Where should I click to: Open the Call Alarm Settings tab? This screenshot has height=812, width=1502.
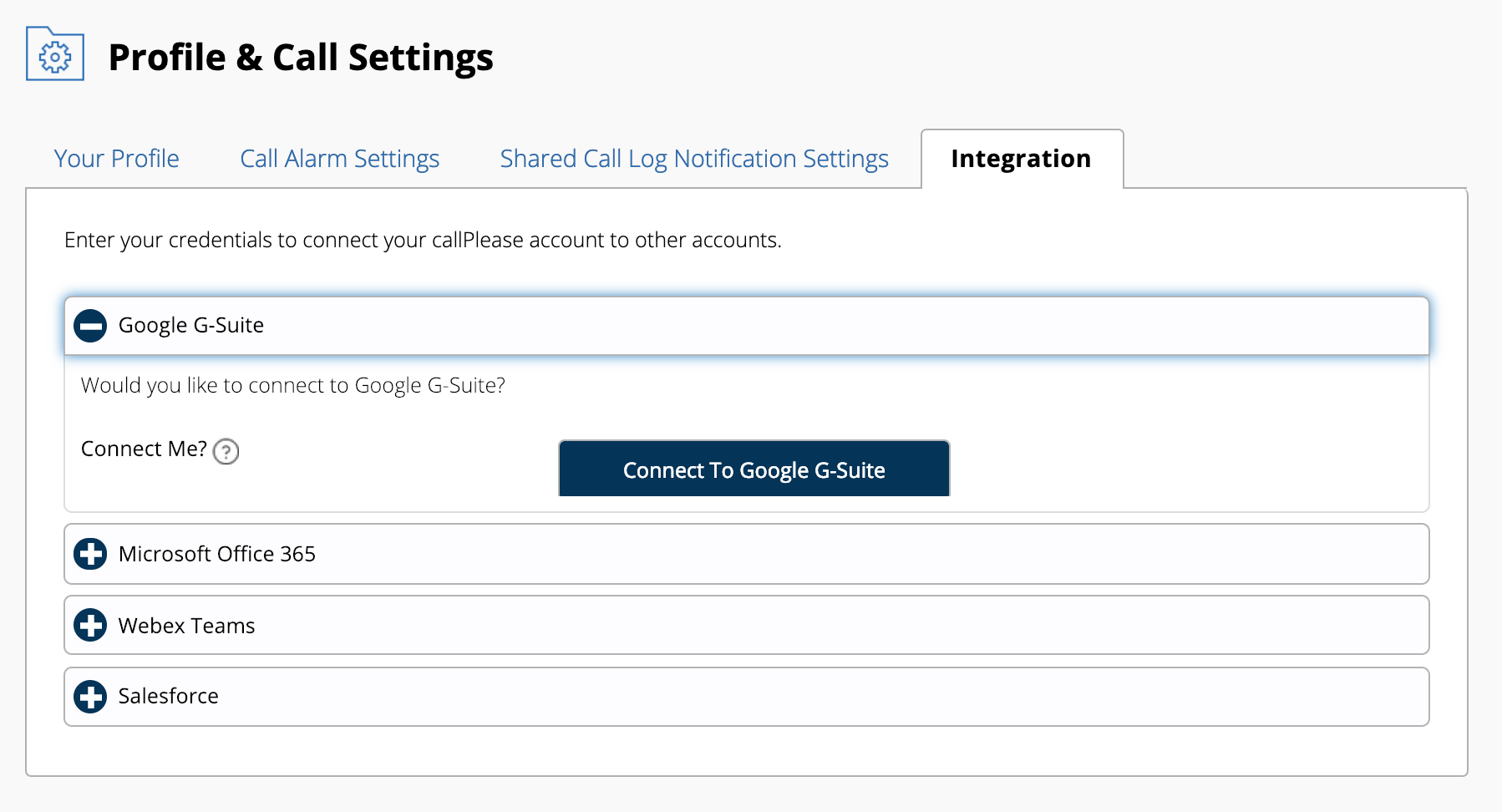(x=339, y=159)
